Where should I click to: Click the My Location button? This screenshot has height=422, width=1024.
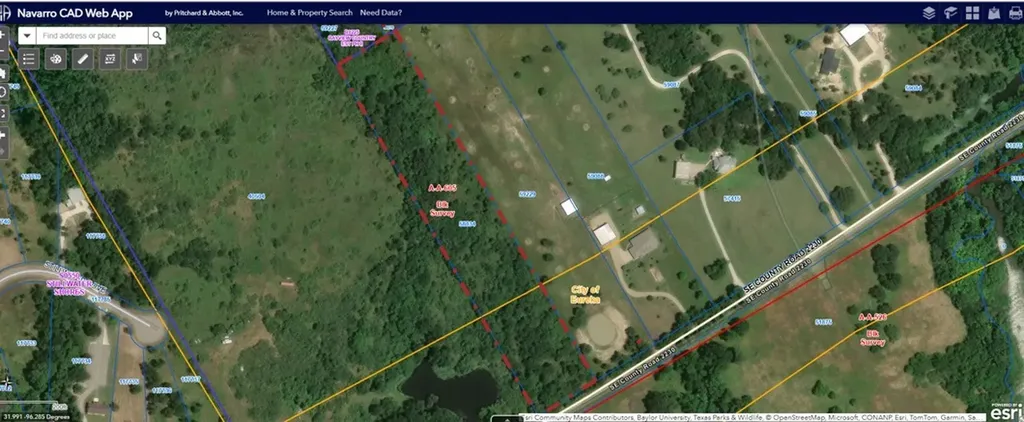pos(3,91)
